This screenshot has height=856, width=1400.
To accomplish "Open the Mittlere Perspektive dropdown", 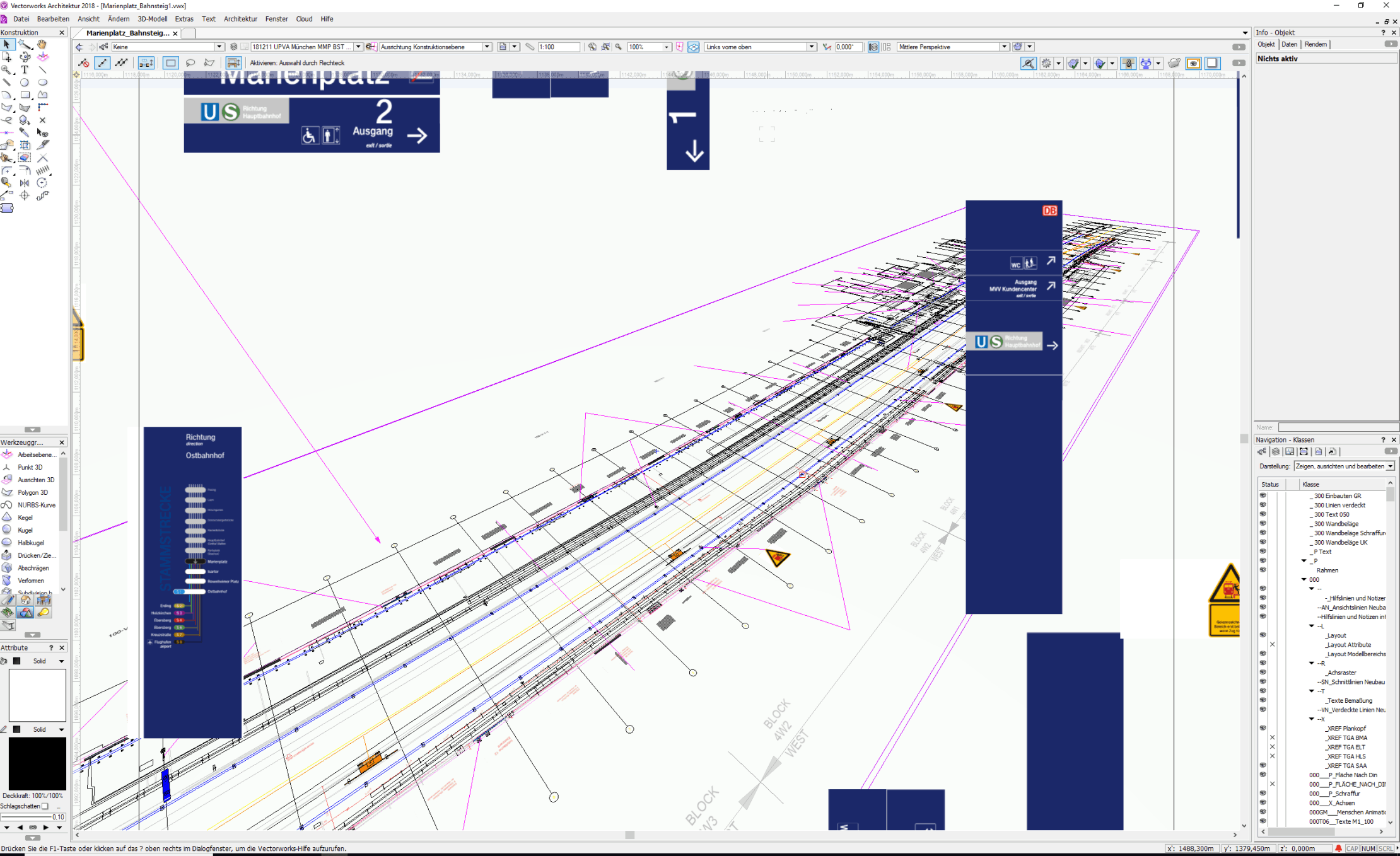I will pyautogui.click(x=1003, y=47).
